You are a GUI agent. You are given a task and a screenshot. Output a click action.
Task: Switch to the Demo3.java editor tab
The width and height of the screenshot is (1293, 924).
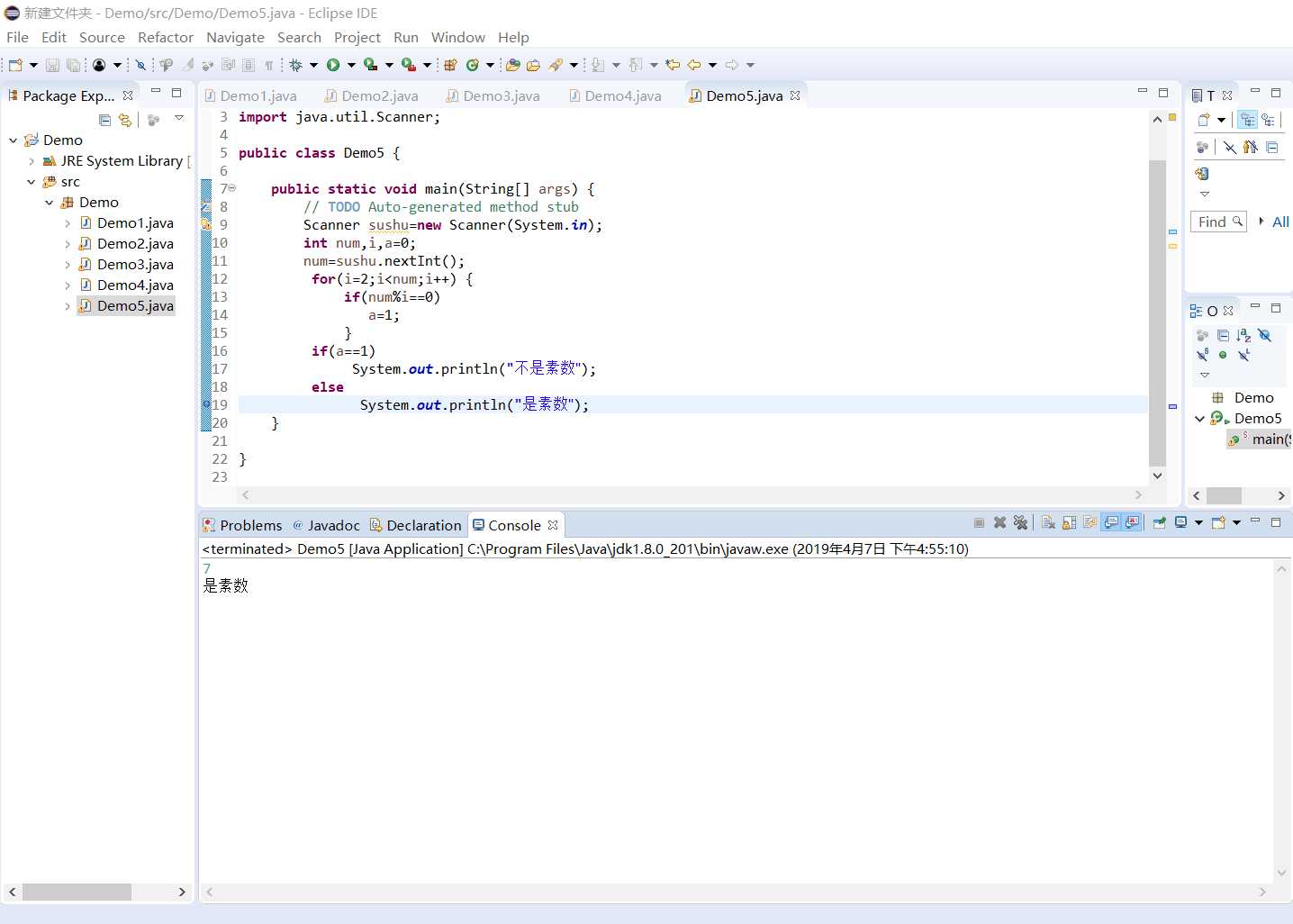(x=493, y=95)
